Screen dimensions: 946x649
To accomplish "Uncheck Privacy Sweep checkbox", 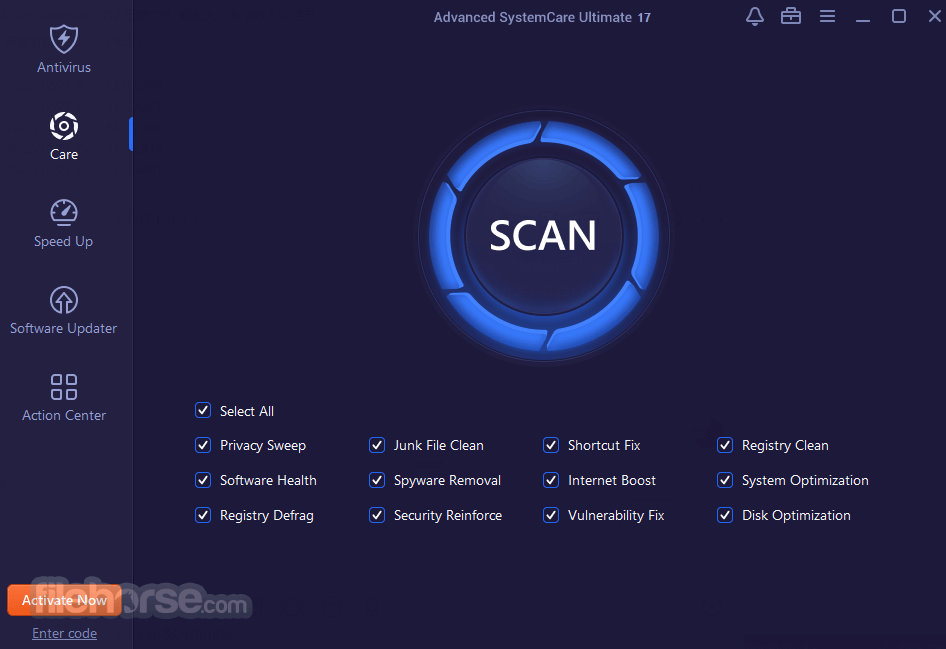I will pyautogui.click(x=203, y=445).
